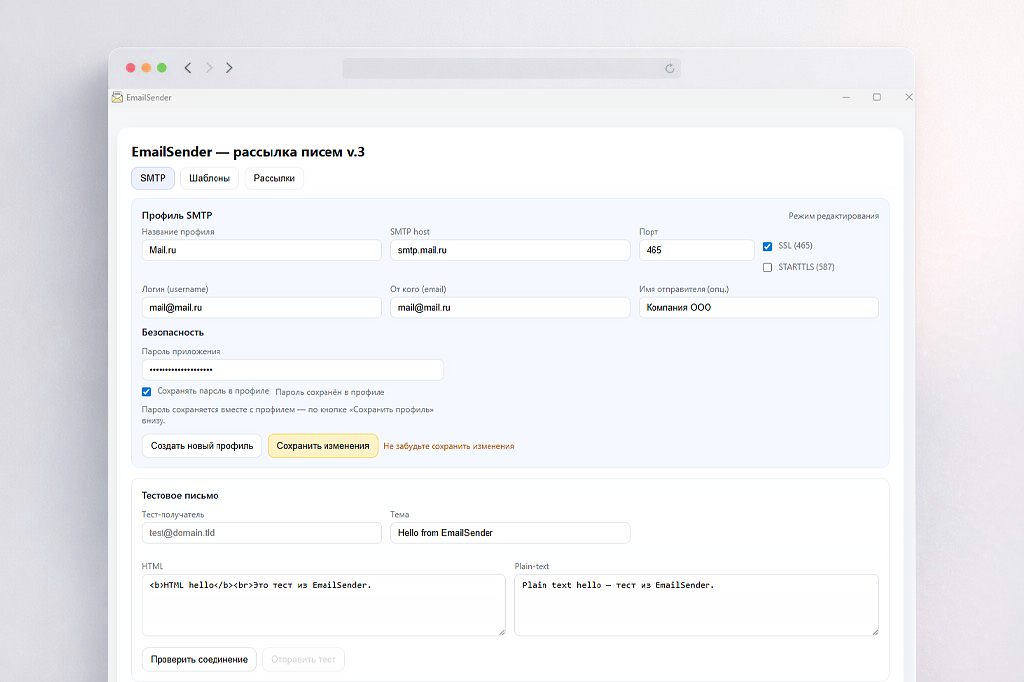Switch to the Шаблоны tab
Viewport: 1024px width, 682px height.
[x=210, y=178]
